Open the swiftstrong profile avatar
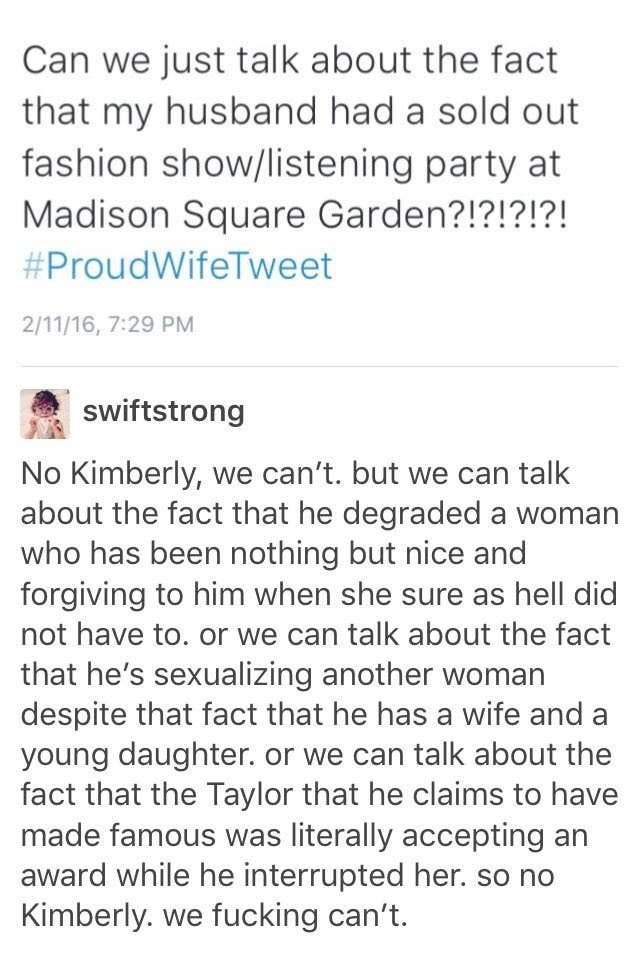 coord(45,414)
